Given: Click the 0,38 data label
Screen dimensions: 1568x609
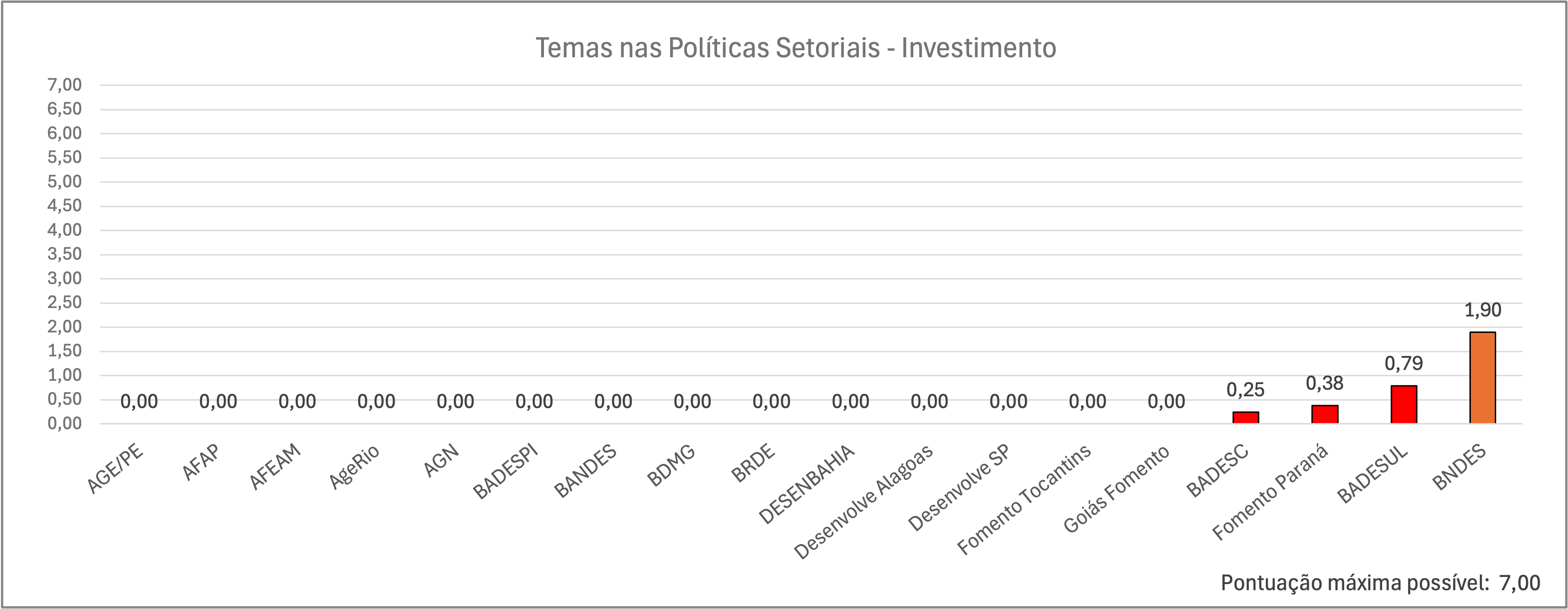Looking at the screenshot, I should pos(1324,383).
